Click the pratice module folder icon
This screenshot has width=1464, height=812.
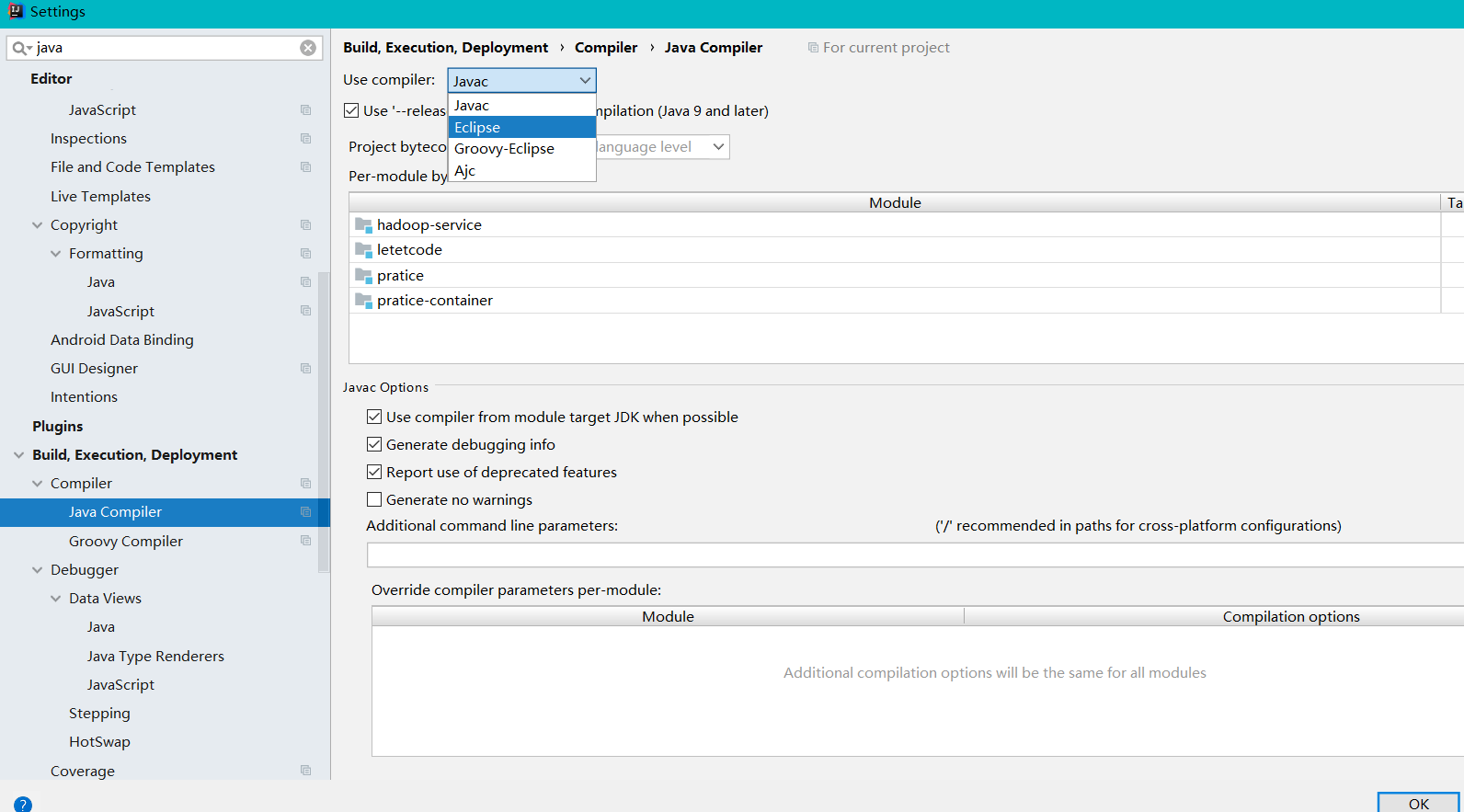(x=363, y=275)
